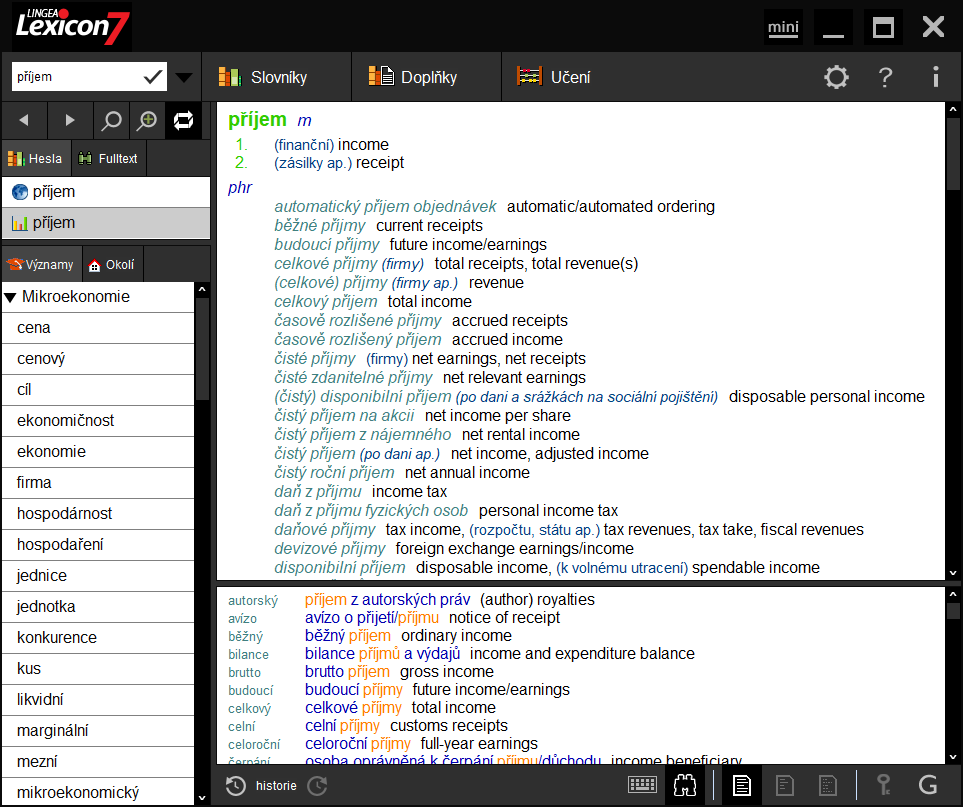Select the Okolí tab

point(112,263)
